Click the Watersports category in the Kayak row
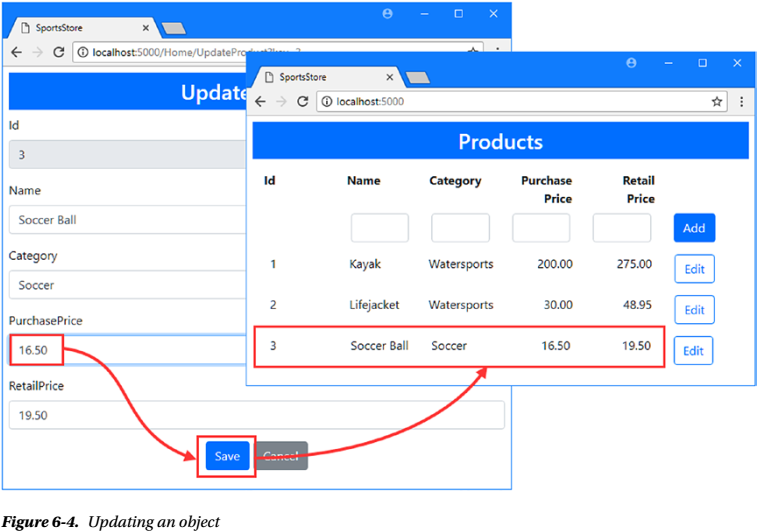 pos(461,264)
